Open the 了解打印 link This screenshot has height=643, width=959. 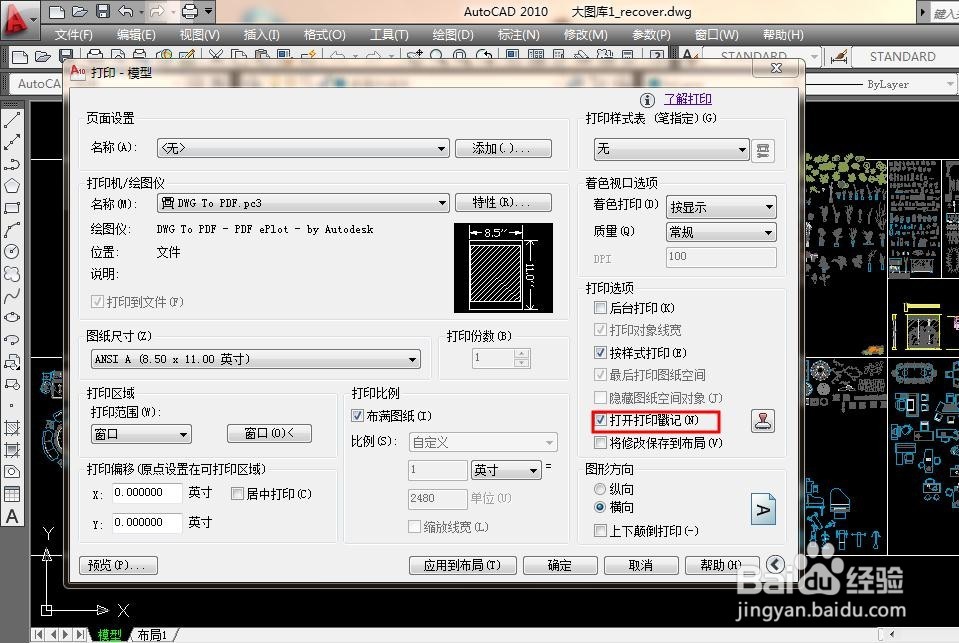688,99
